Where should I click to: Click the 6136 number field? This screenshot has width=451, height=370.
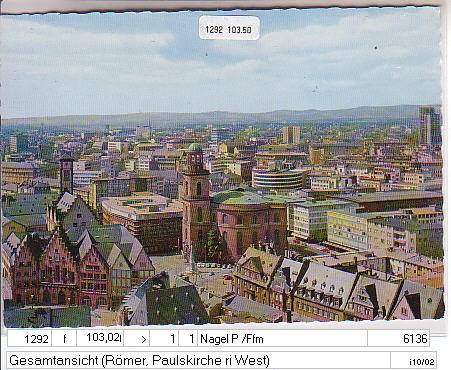pos(398,339)
